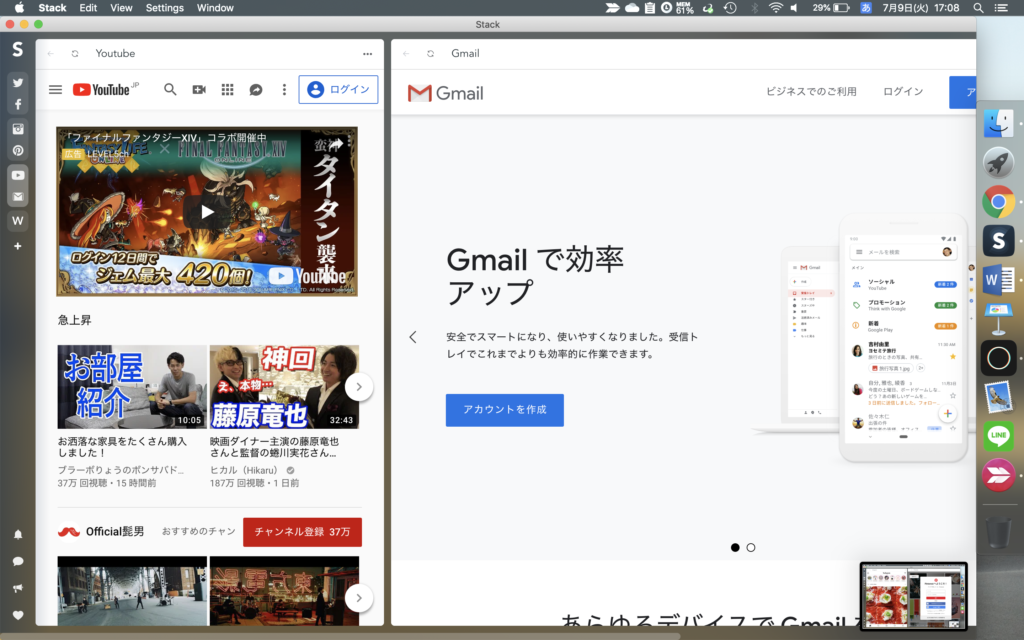Add a new app with the plus icon
This screenshot has width=1024, height=640.
pyautogui.click(x=18, y=246)
